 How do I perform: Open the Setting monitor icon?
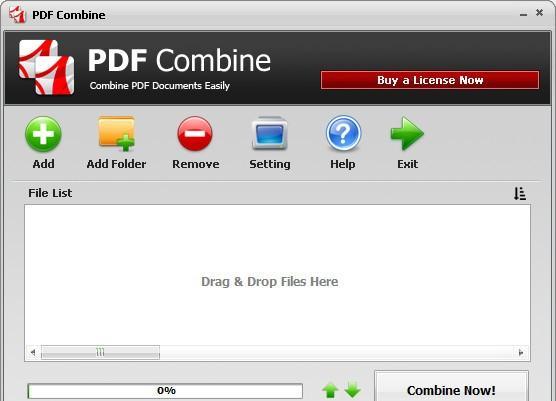(x=269, y=133)
